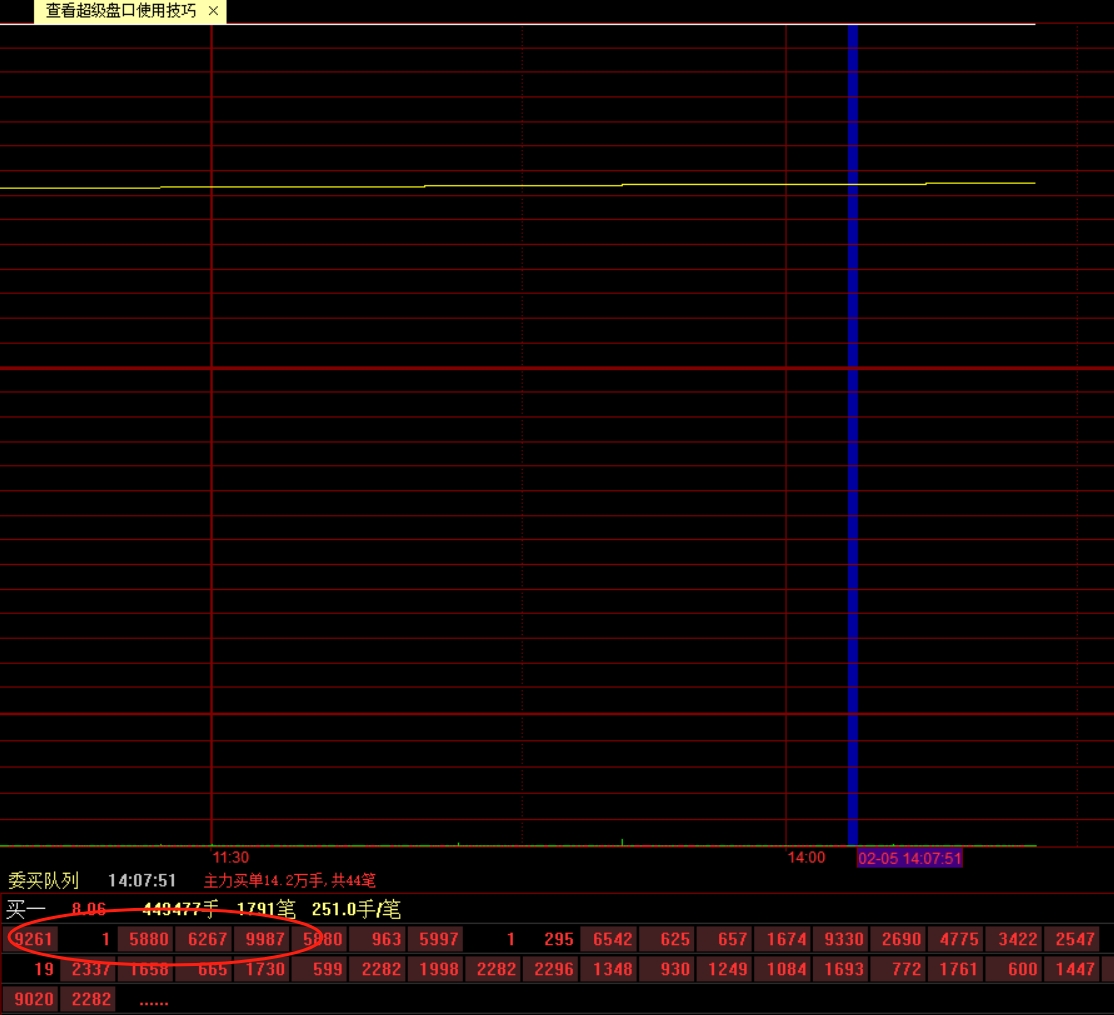Select queue cell 1249

coord(725,969)
